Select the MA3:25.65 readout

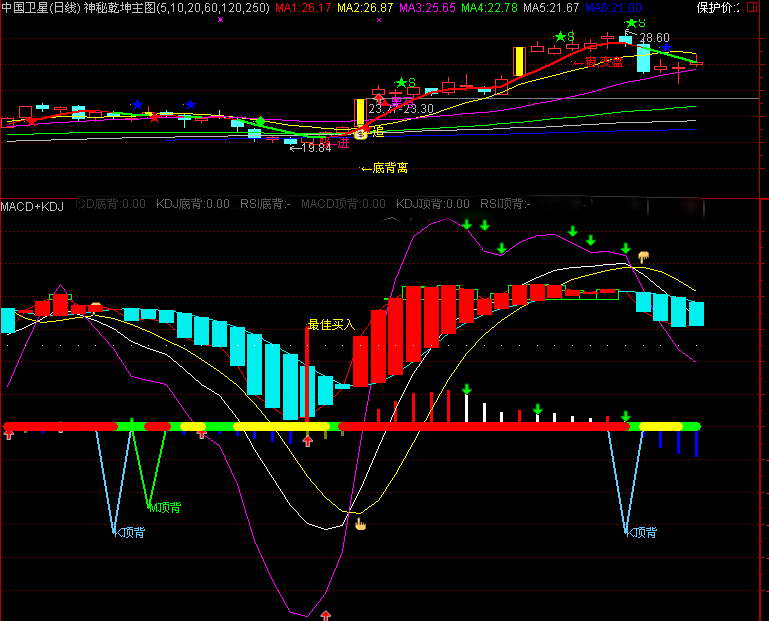click(427, 8)
